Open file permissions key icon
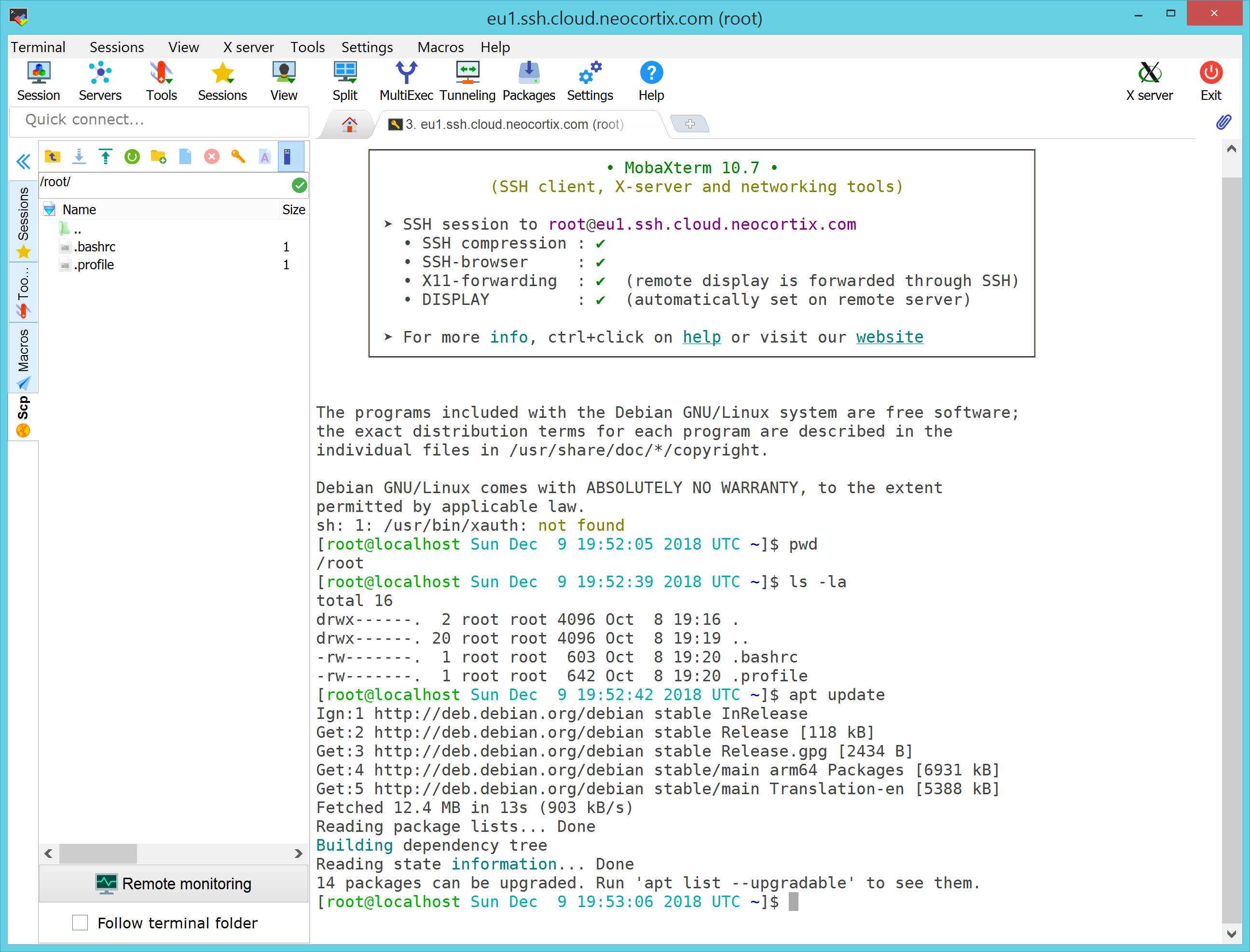1250x952 pixels. 238,156
